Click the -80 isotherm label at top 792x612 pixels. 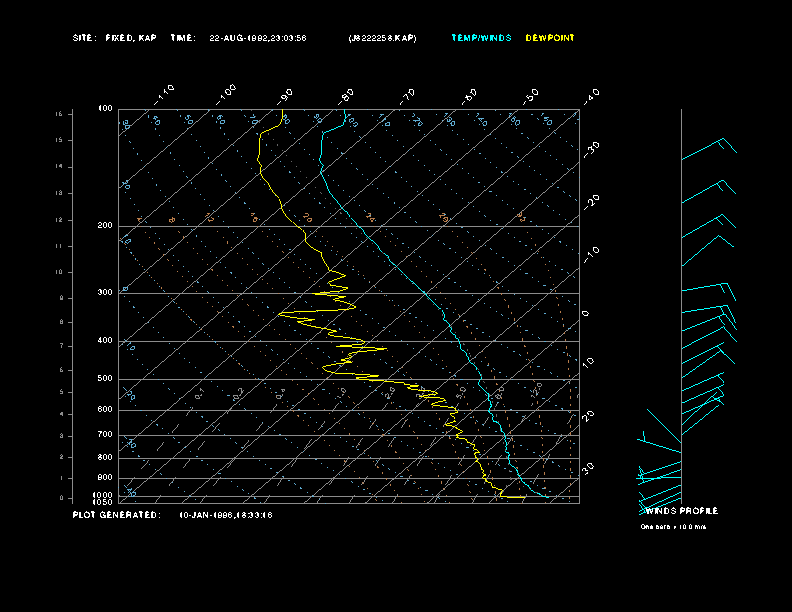click(346, 96)
